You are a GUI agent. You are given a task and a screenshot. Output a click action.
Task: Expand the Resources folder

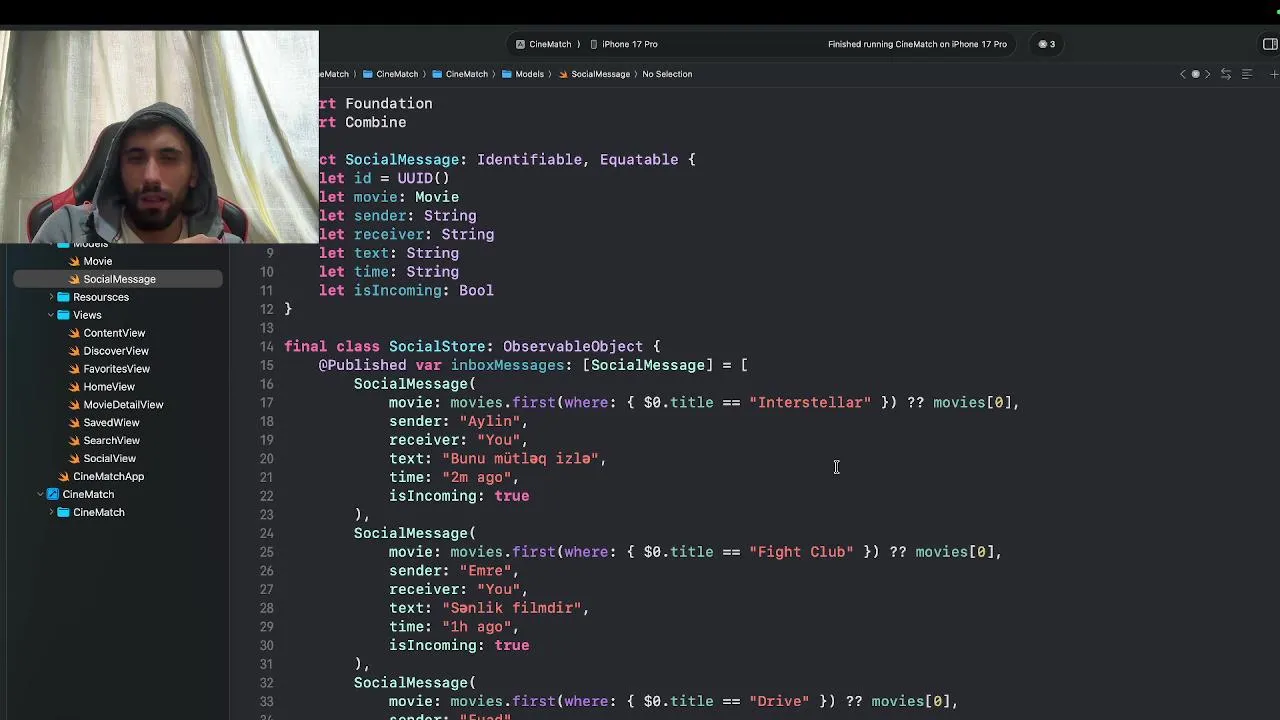[51, 297]
